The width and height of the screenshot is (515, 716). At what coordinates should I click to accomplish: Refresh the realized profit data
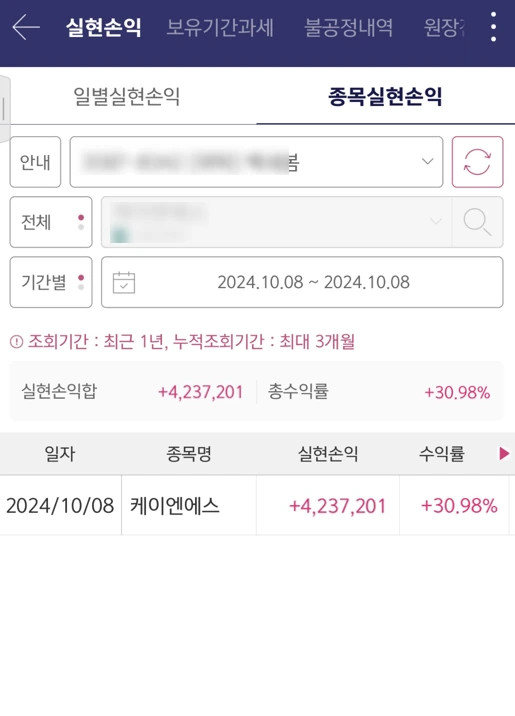point(478,162)
